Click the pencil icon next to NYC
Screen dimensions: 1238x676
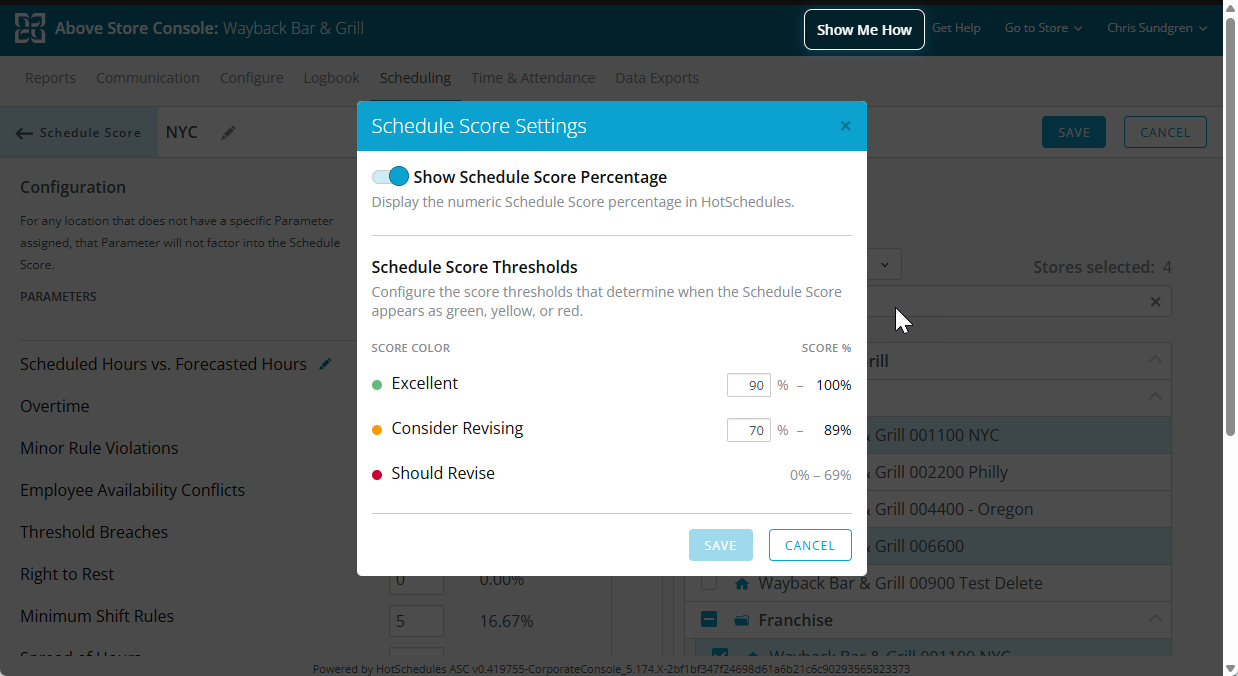pos(228,132)
